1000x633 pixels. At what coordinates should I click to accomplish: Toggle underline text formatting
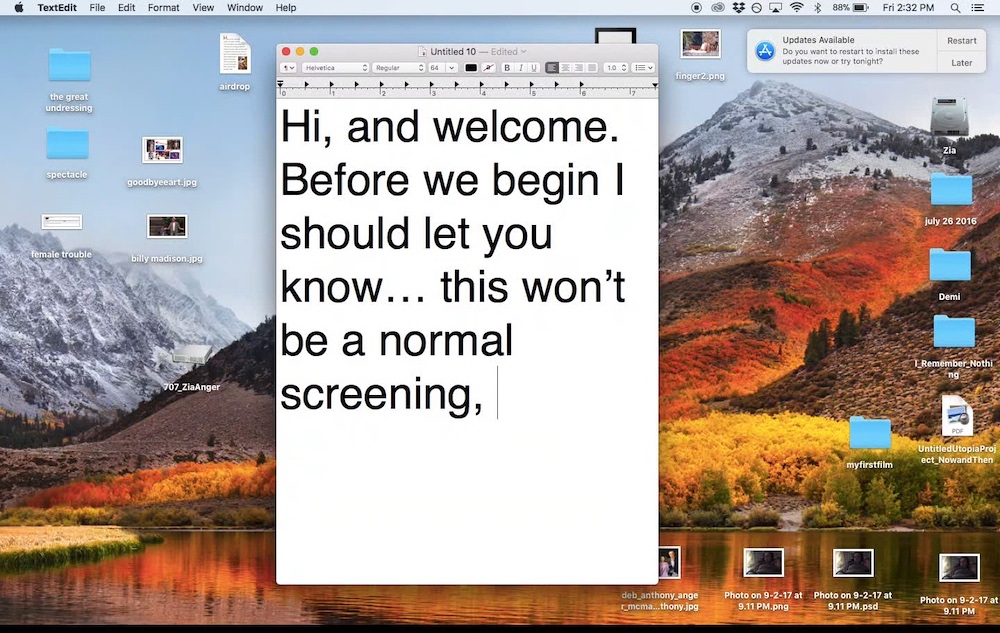pos(534,68)
